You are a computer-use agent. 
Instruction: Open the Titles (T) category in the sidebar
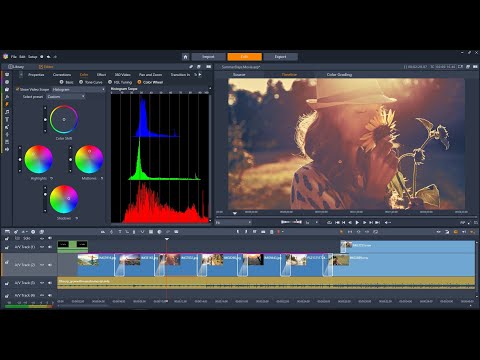[7, 119]
